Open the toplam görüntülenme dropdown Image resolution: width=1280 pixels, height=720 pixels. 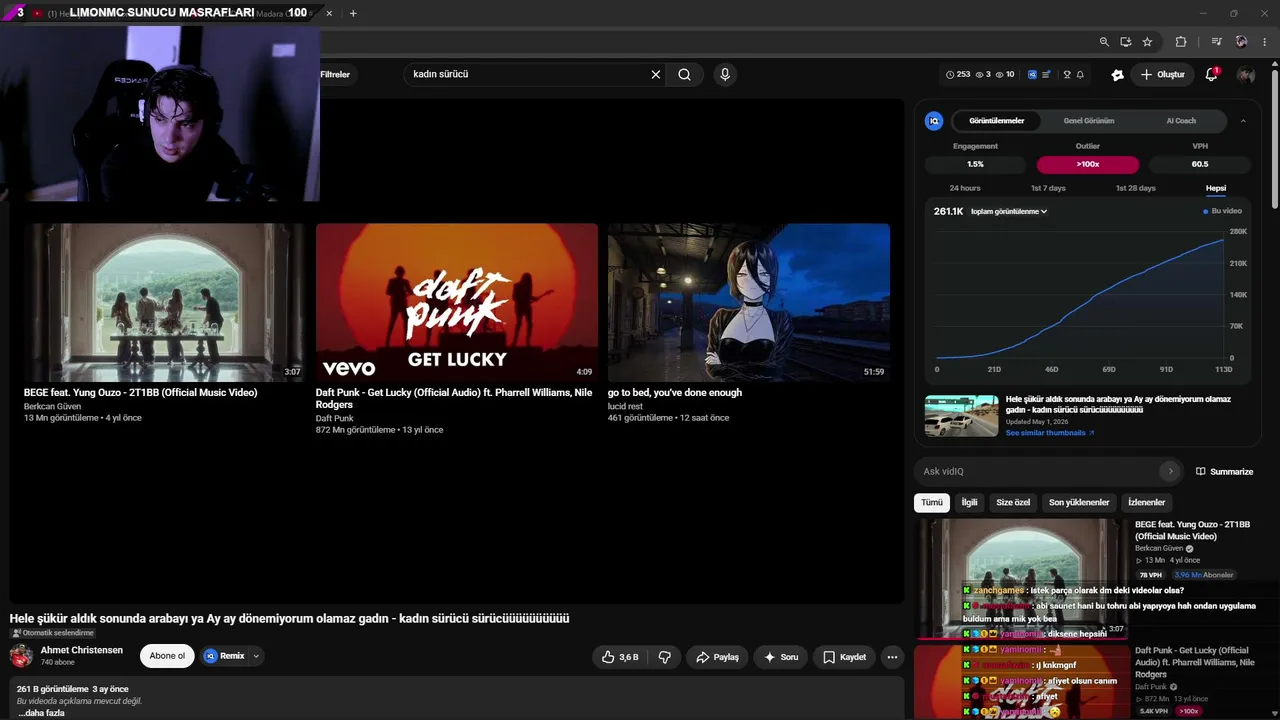click(1009, 212)
